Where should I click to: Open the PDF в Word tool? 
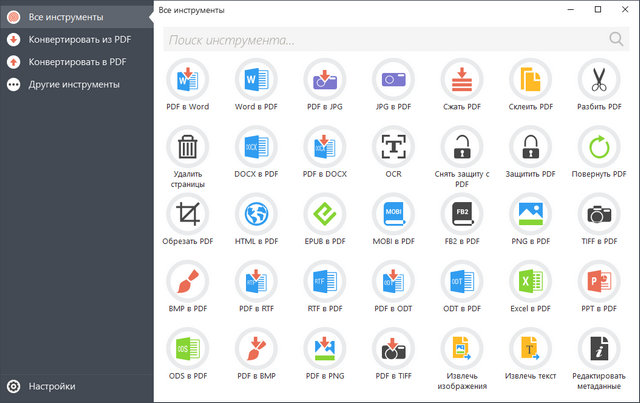point(187,79)
